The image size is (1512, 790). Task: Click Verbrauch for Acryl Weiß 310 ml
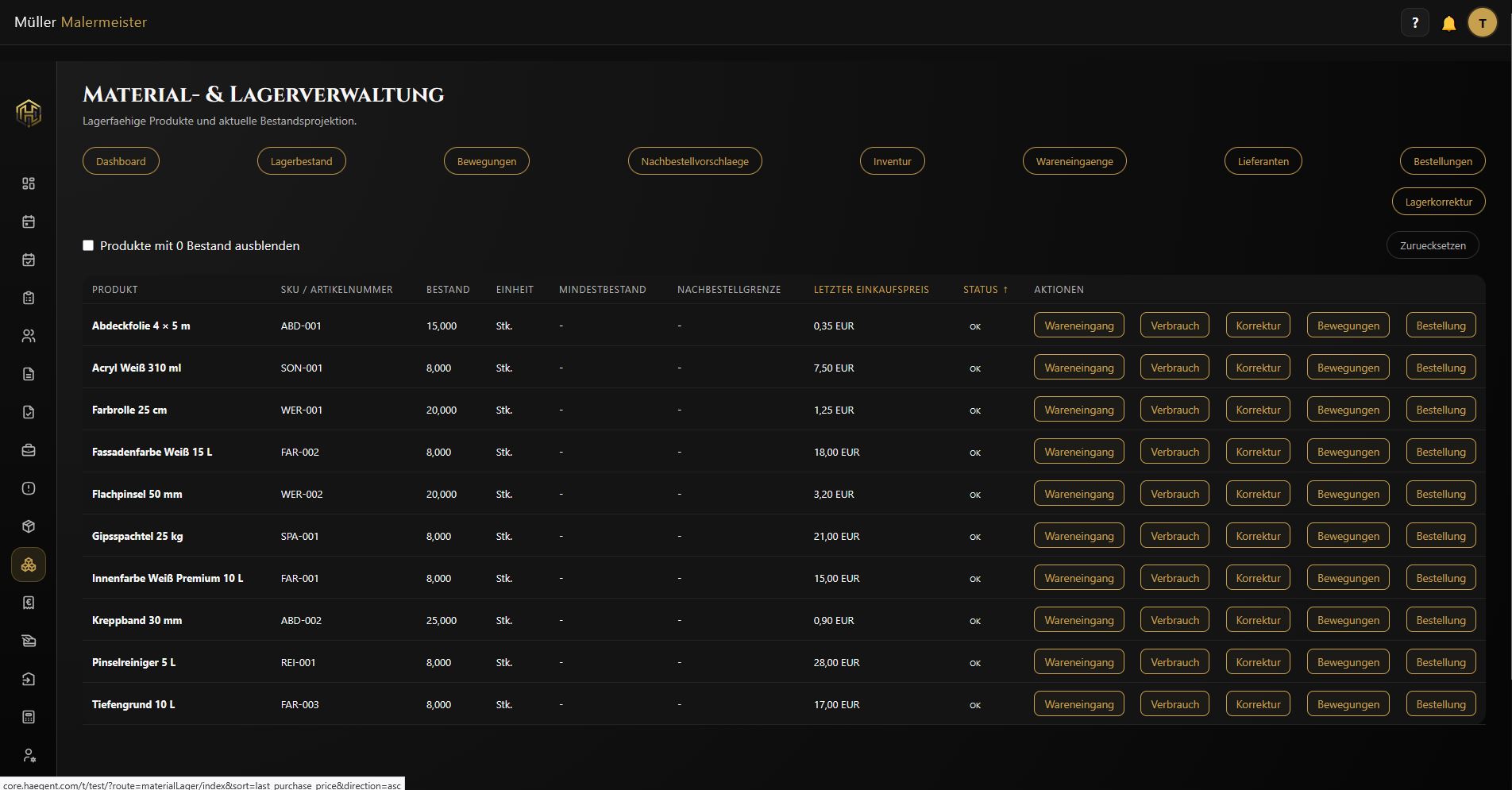[1174, 368]
